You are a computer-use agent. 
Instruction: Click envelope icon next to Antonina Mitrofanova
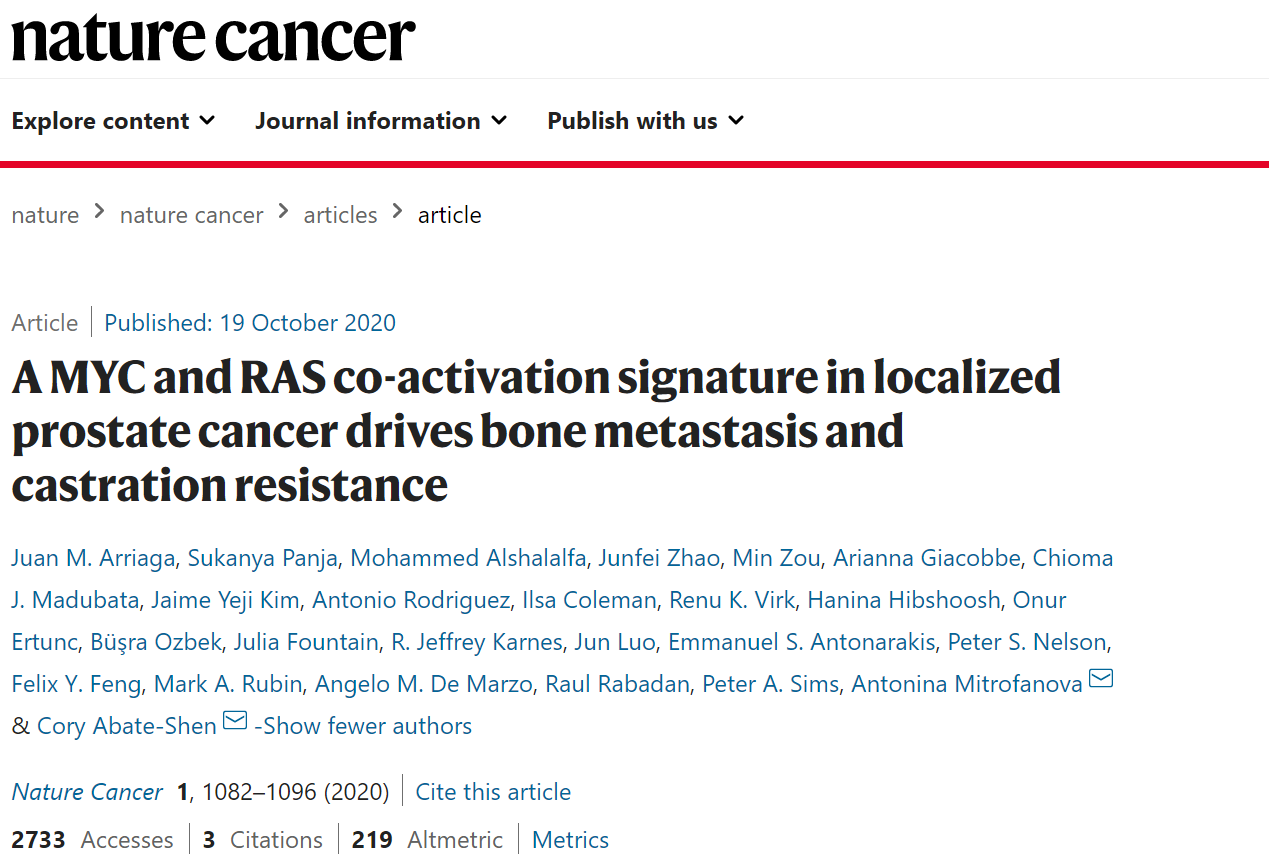pos(1100,680)
